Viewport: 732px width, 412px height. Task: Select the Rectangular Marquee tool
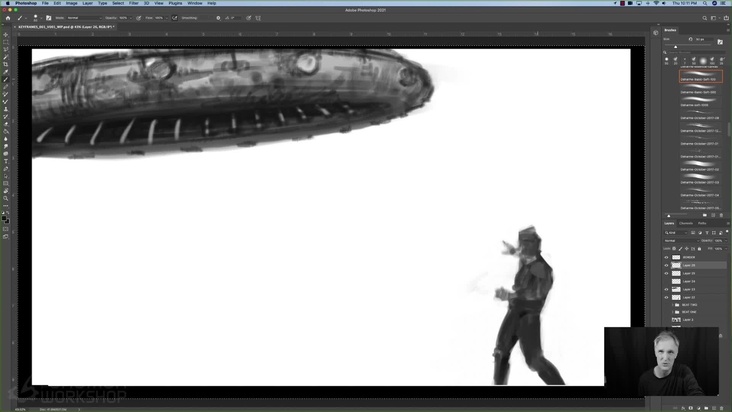[x=6, y=42]
